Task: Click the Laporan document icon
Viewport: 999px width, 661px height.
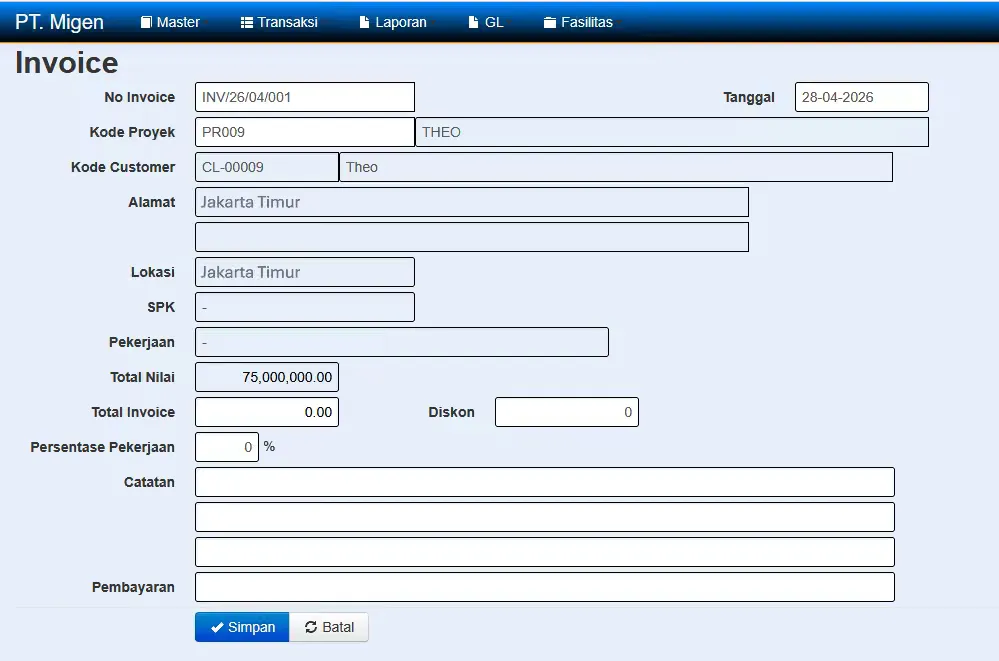Action: (364, 22)
